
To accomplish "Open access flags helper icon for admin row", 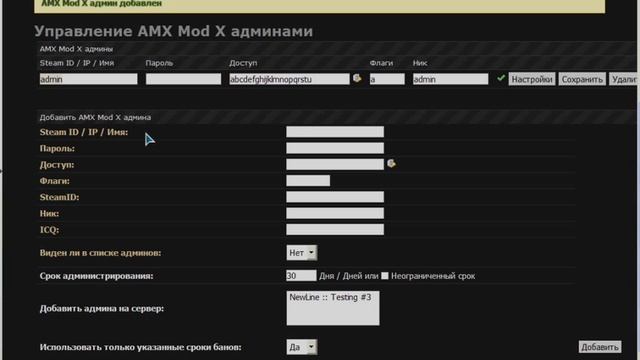I will click(357, 78).
